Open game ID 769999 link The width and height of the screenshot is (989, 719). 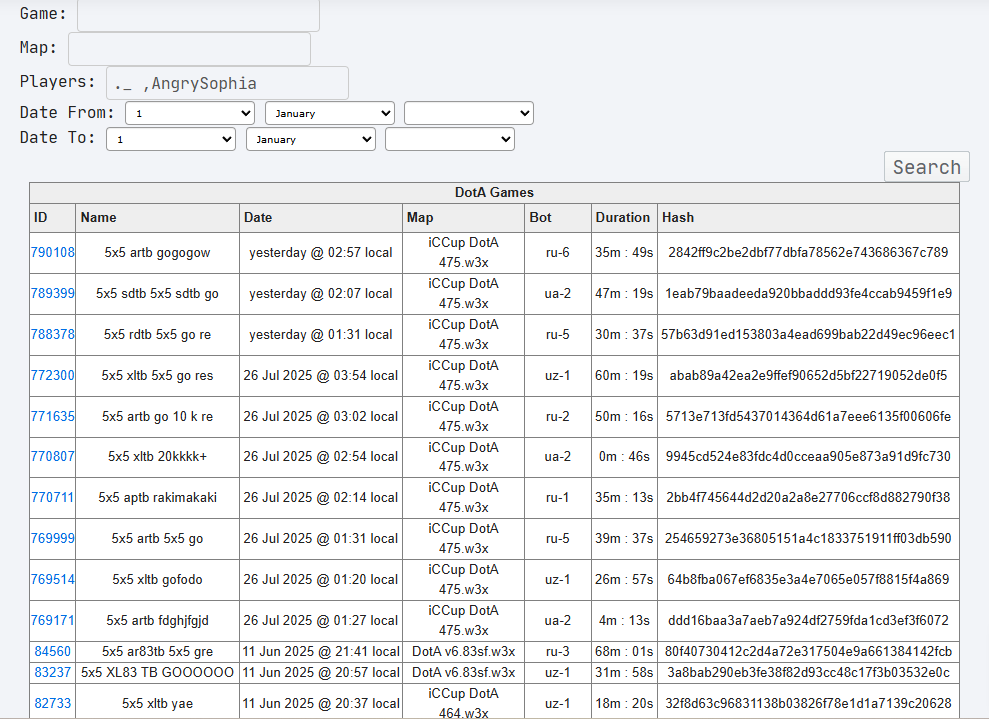pyautogui.click(x=52, y=538)
